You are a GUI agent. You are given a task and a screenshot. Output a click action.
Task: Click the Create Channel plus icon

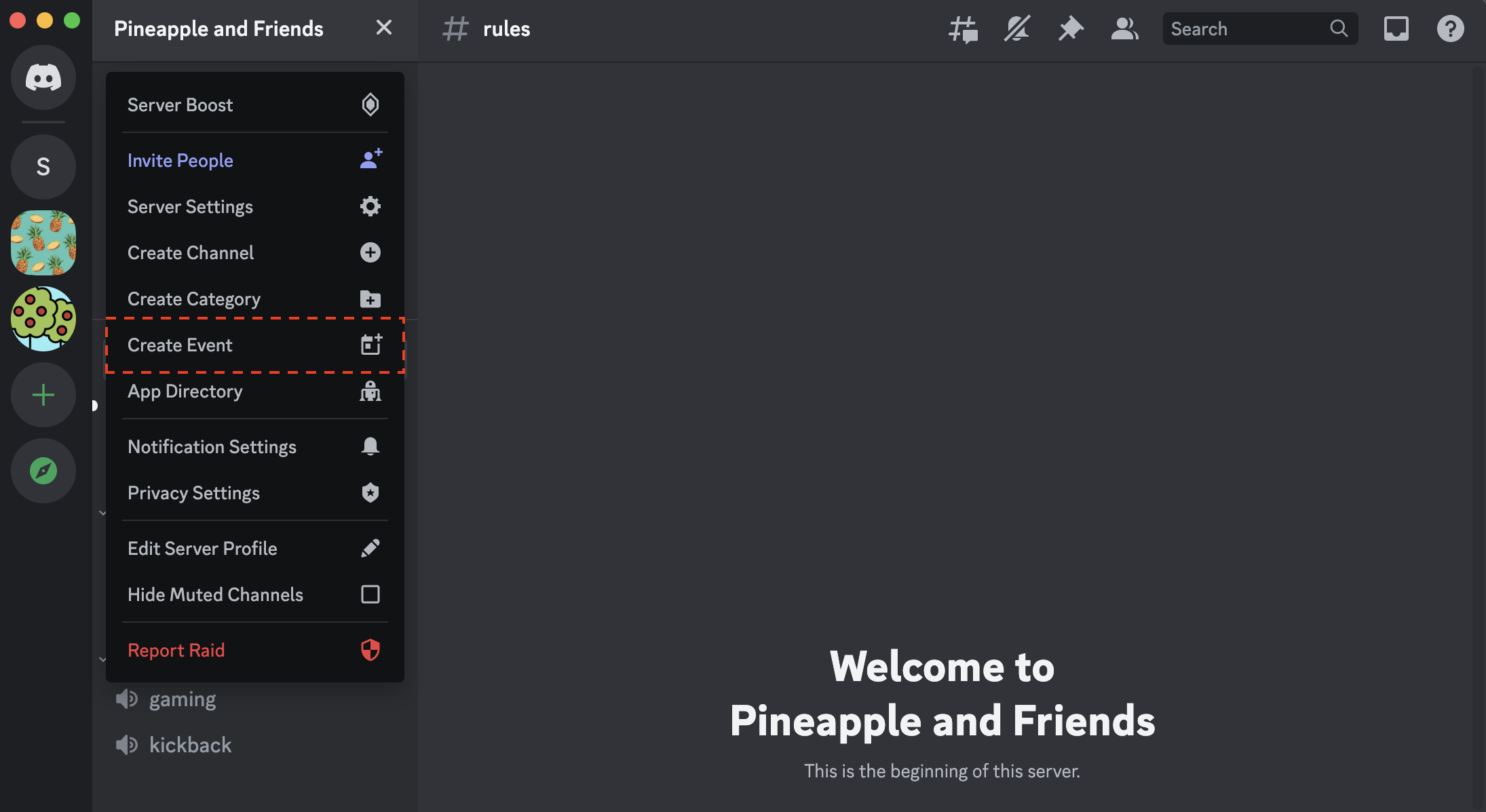[370, 252]
